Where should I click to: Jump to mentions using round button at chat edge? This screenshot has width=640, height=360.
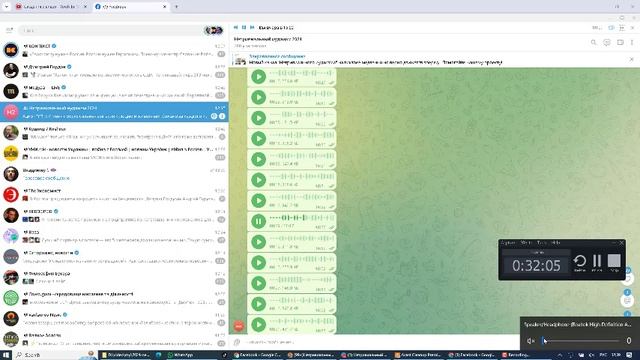(627, 300)
